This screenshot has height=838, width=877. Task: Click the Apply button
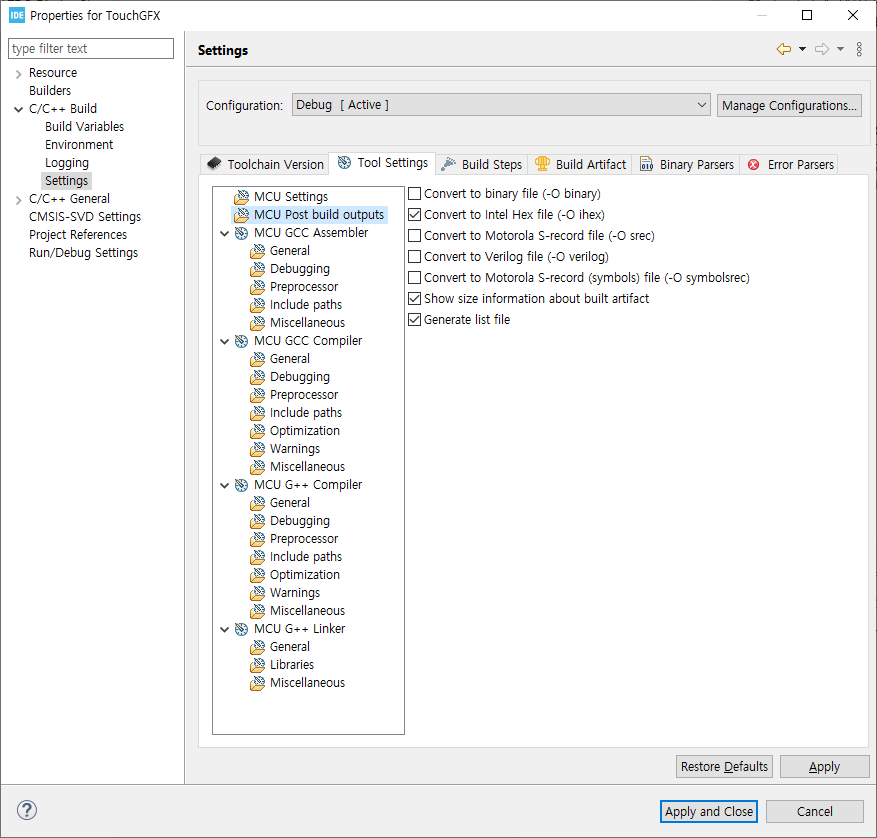[x=824, y=766]
